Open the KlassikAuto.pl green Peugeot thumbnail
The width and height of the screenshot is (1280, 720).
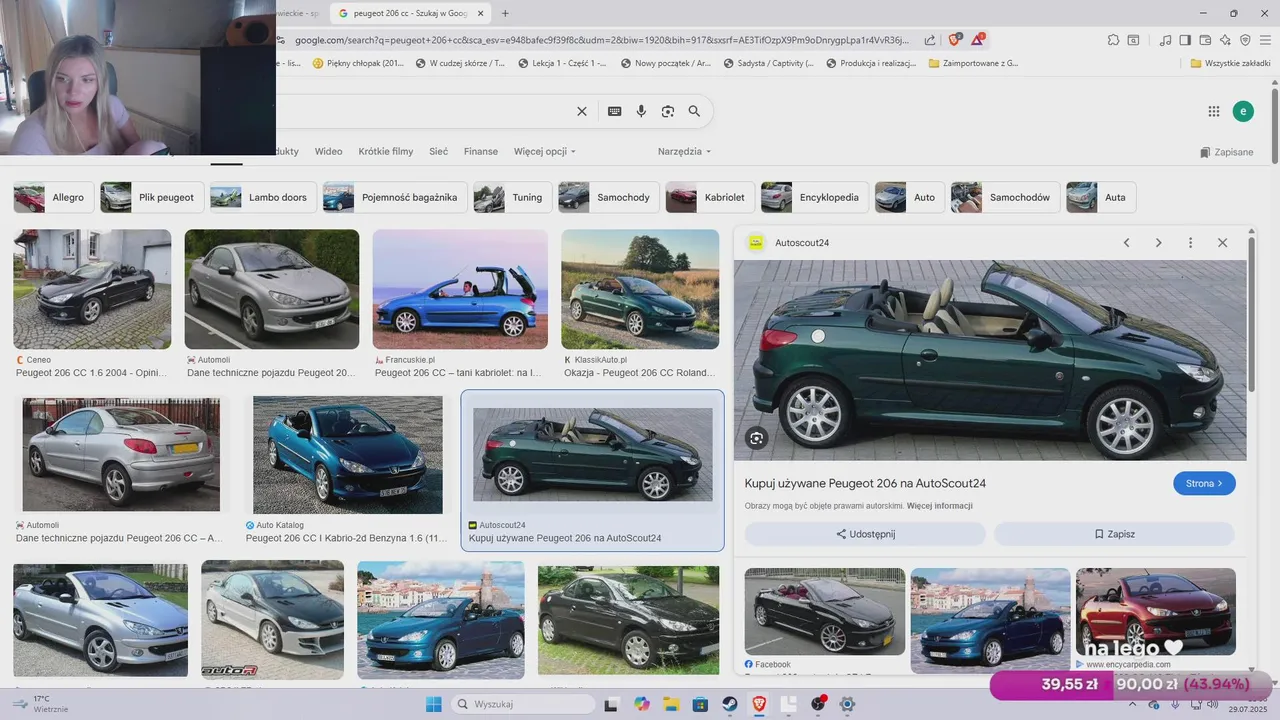coord(640,289)
